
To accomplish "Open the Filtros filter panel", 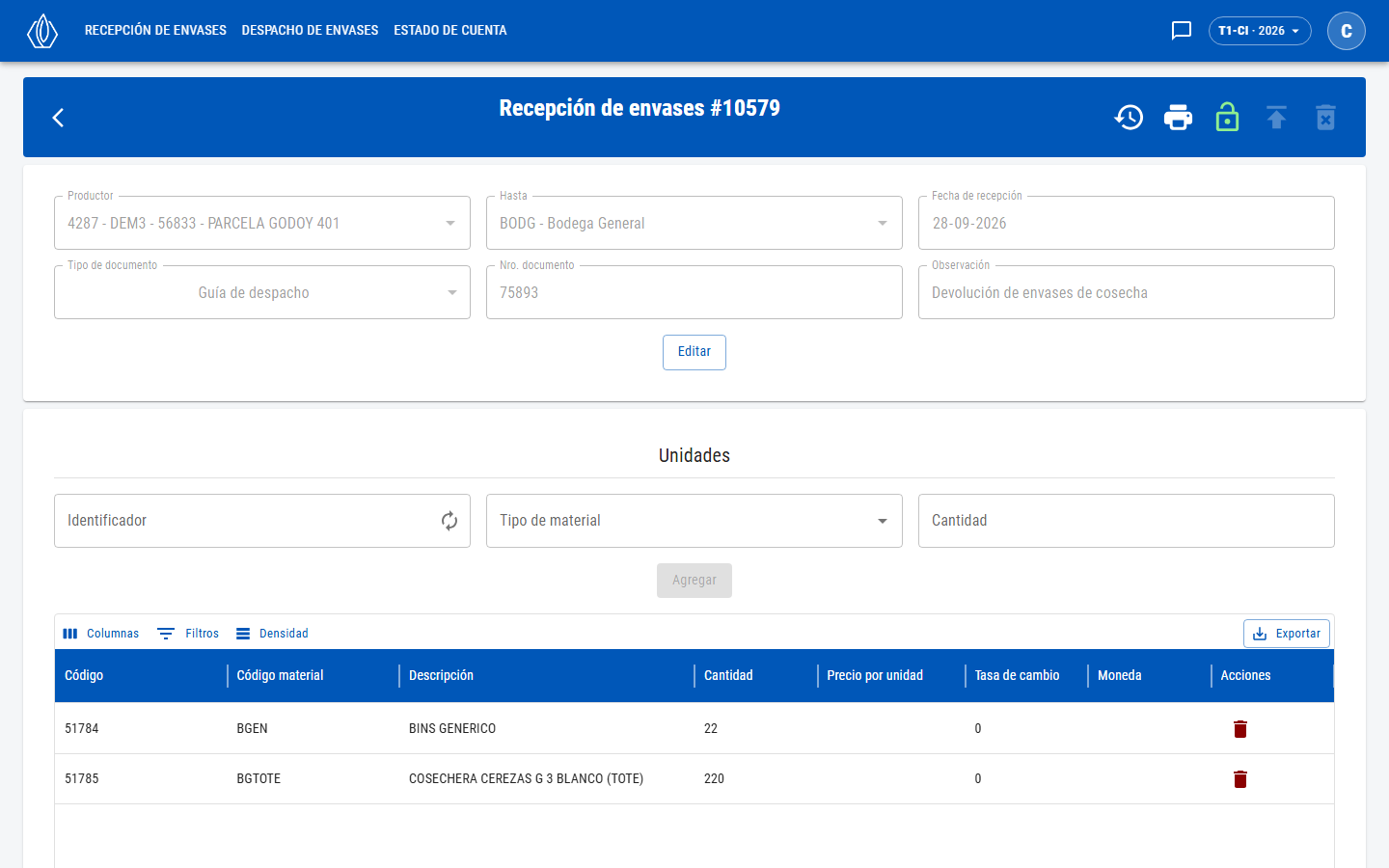I will 188,634.
